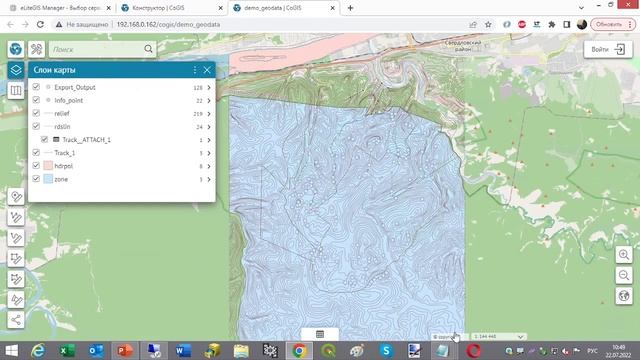Switch to the eLiteGIS Manager tab

(60, 8)
